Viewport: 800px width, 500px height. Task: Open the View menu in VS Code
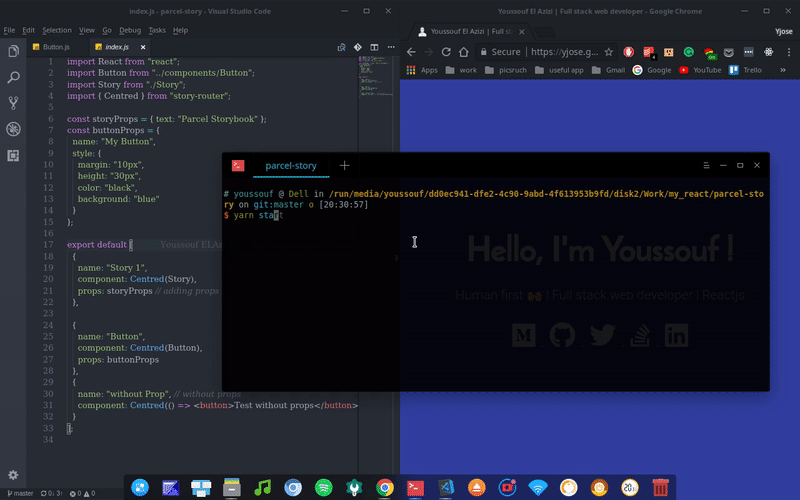coord(86,30)
